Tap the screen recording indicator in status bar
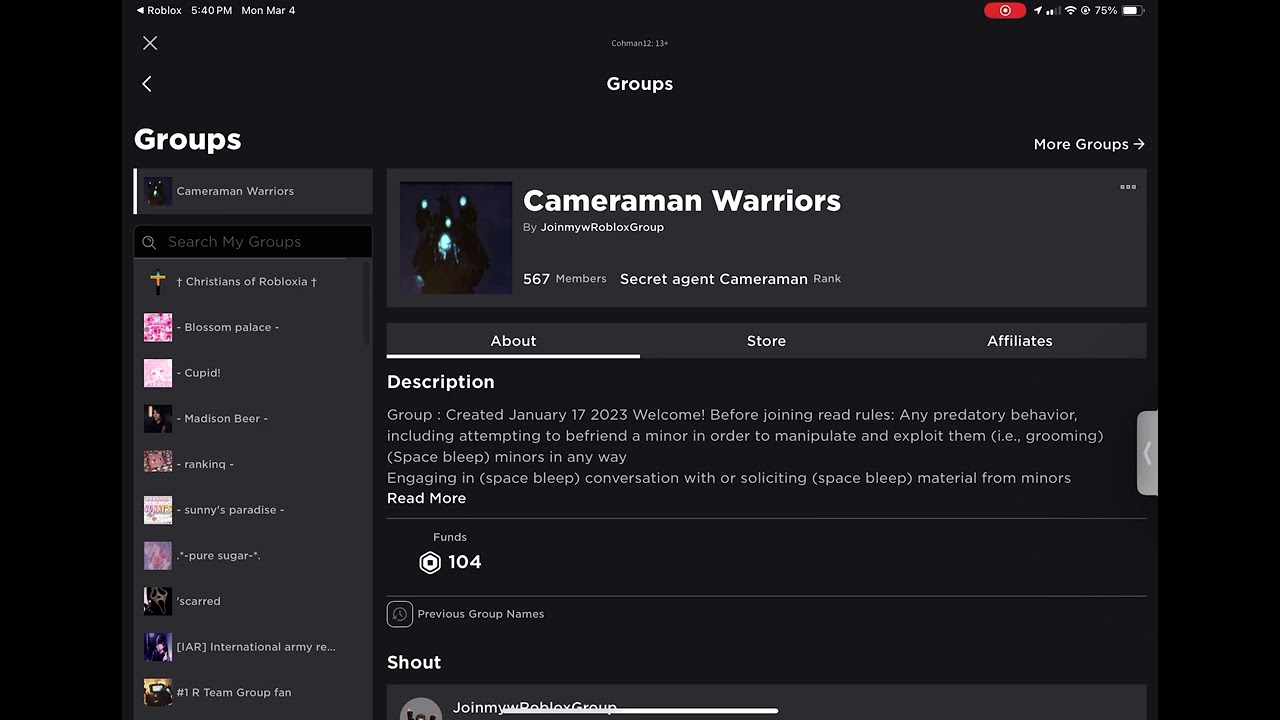The height and width of the screenshot is (720, 1280). [x=1005, y=10]
